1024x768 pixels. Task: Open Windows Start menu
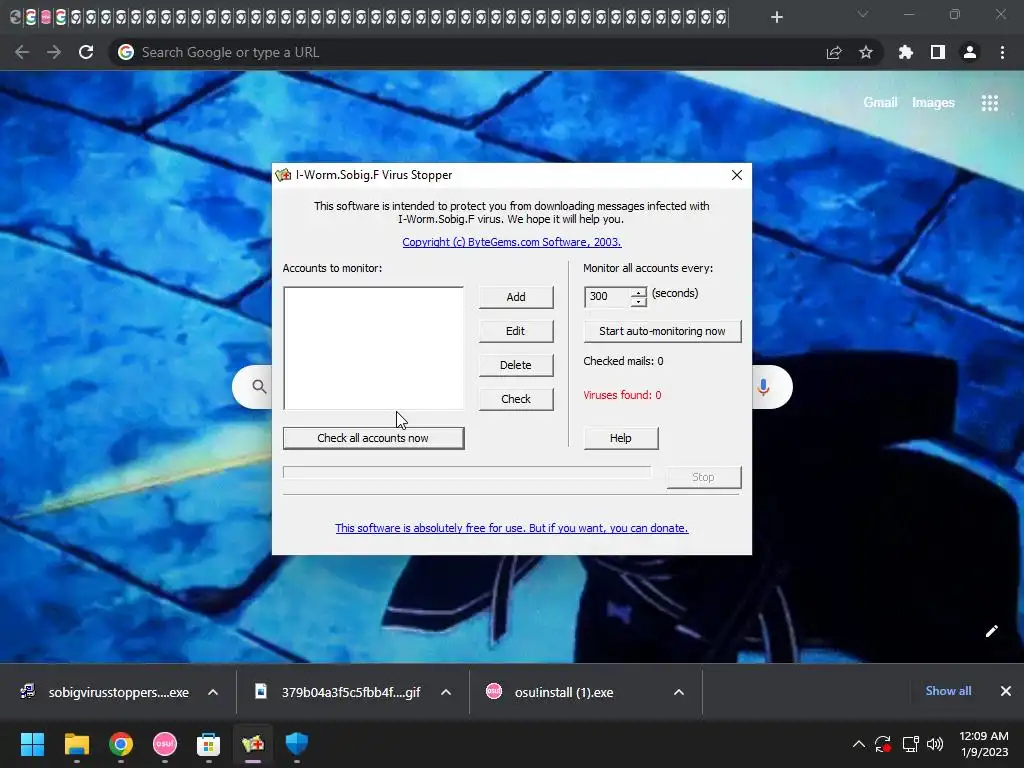click(32, 744)
